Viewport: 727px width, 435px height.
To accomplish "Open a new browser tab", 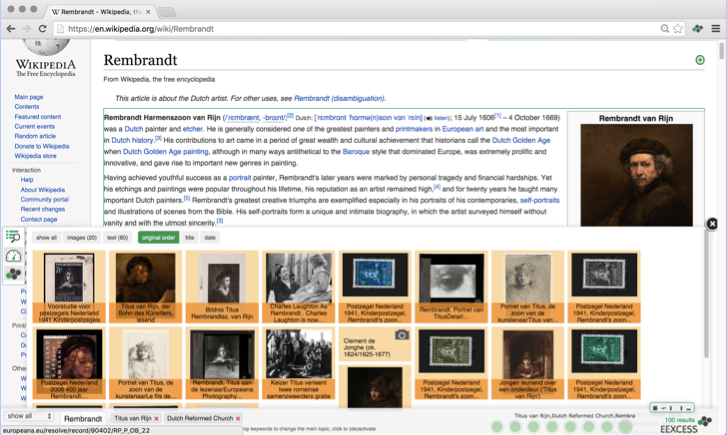I will click(x=166, y=12).
